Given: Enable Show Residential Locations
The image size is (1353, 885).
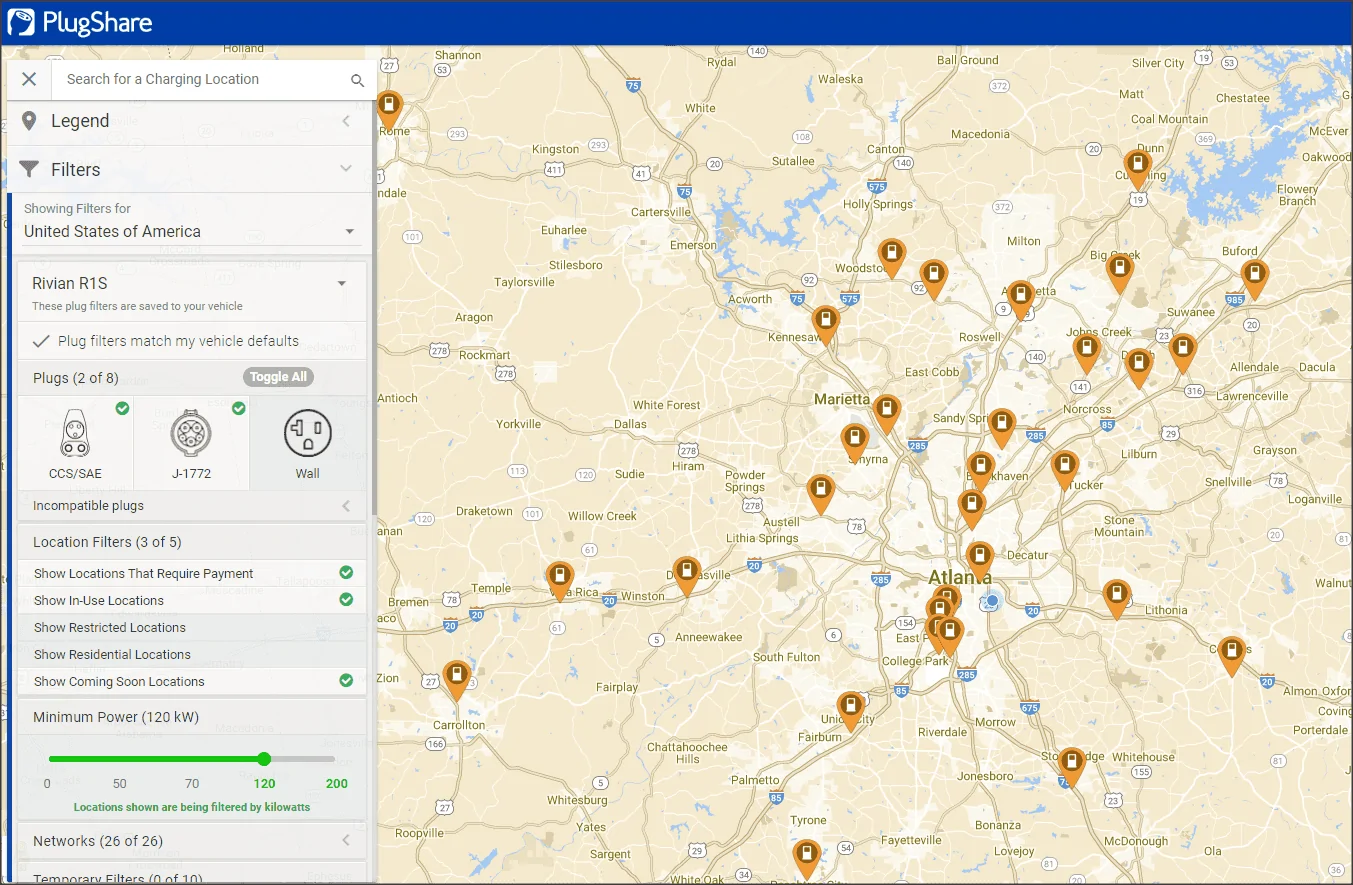Looking at the screenshot, I should click(192, 654).
